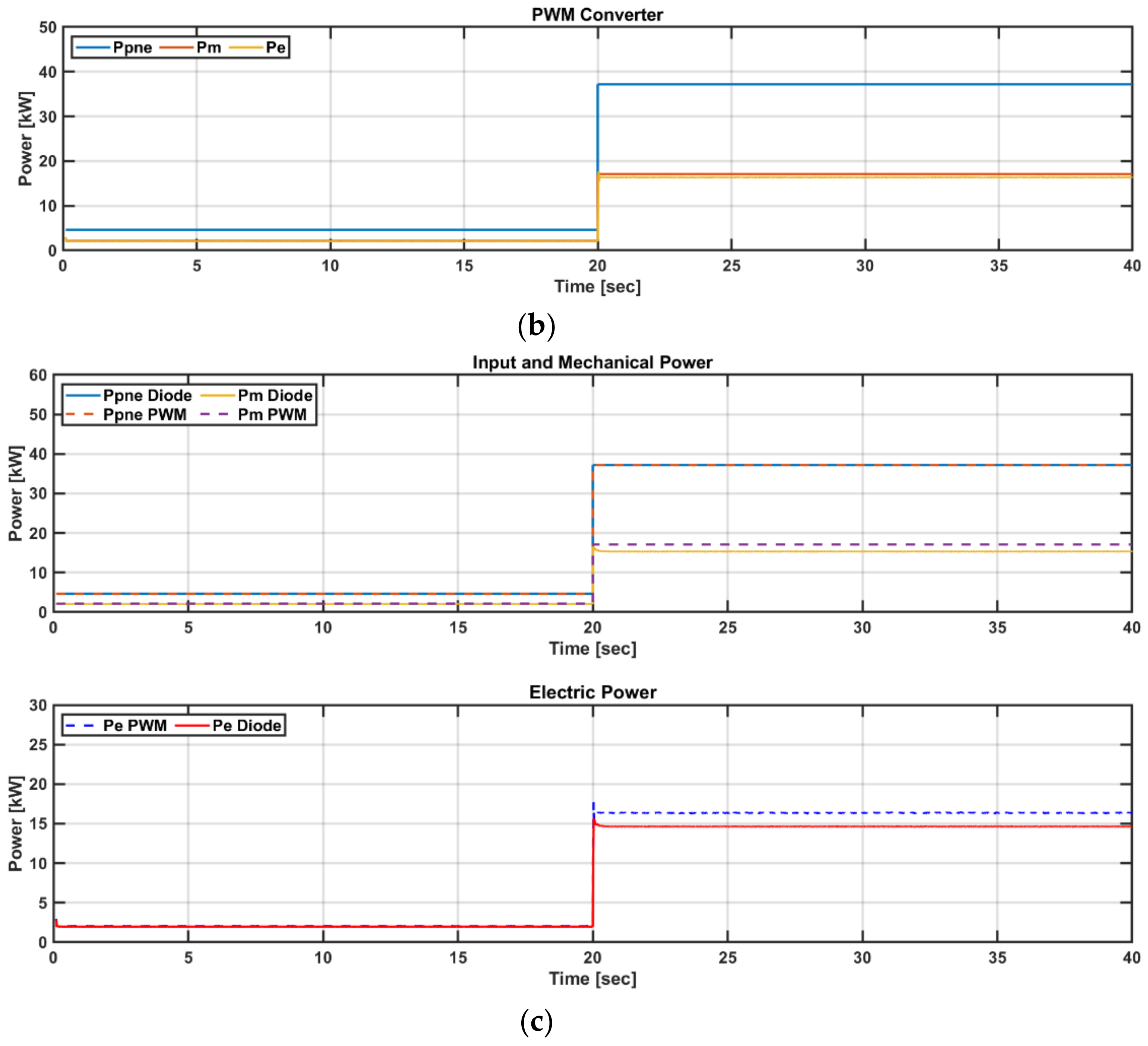Click the (b) subfigure label
Screen dimensions: 1148x1046
tap(536, 326)
